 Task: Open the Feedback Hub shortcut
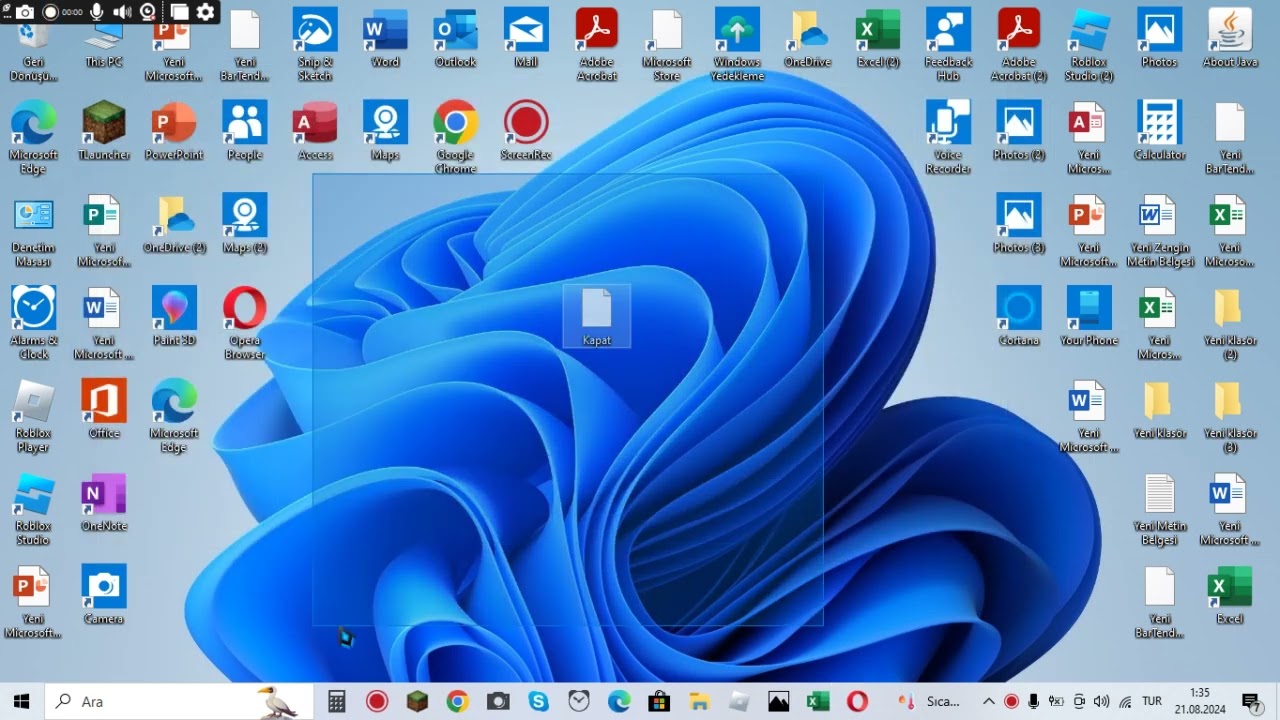948,45
